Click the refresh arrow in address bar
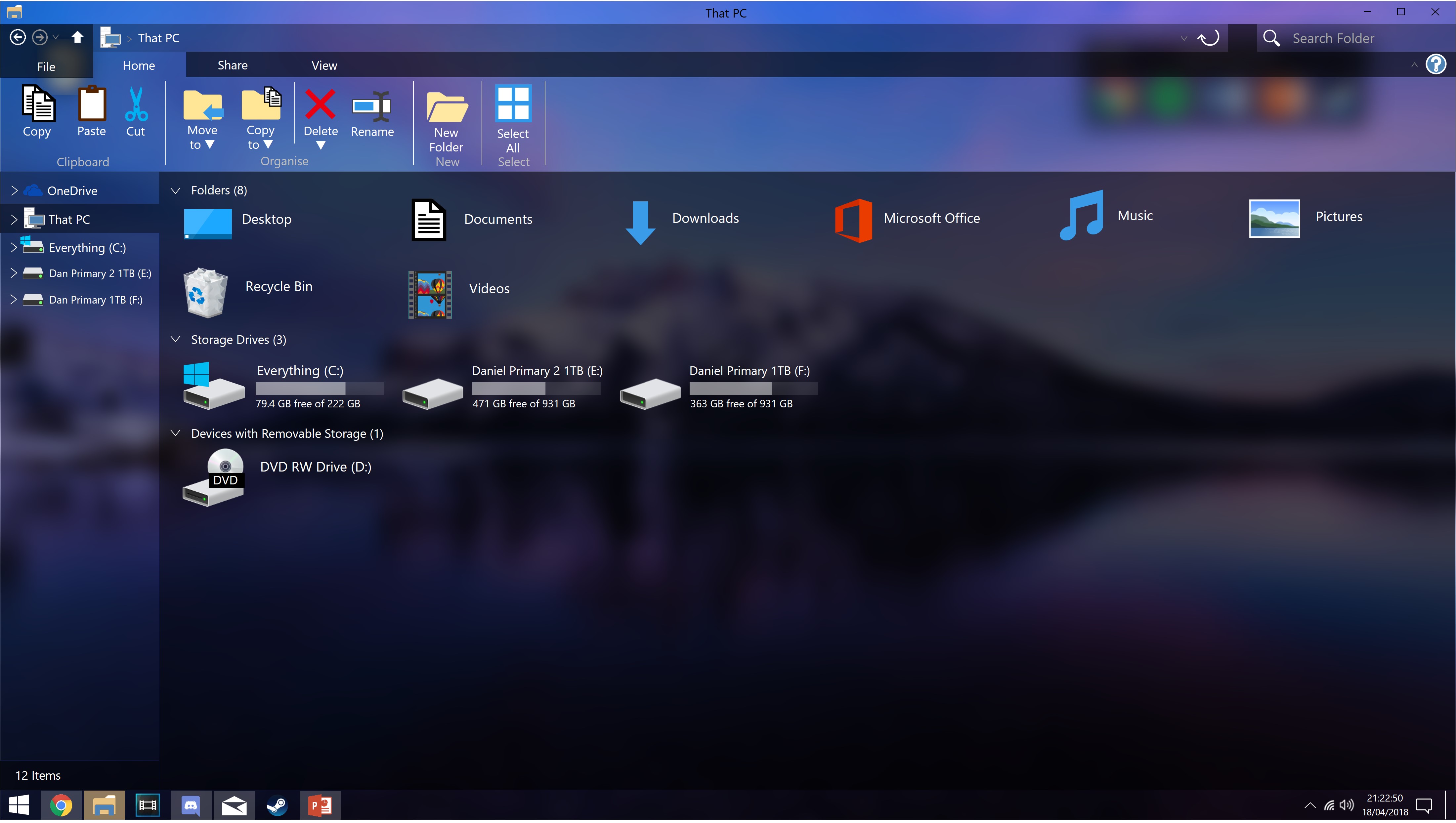 (1209, 38)
